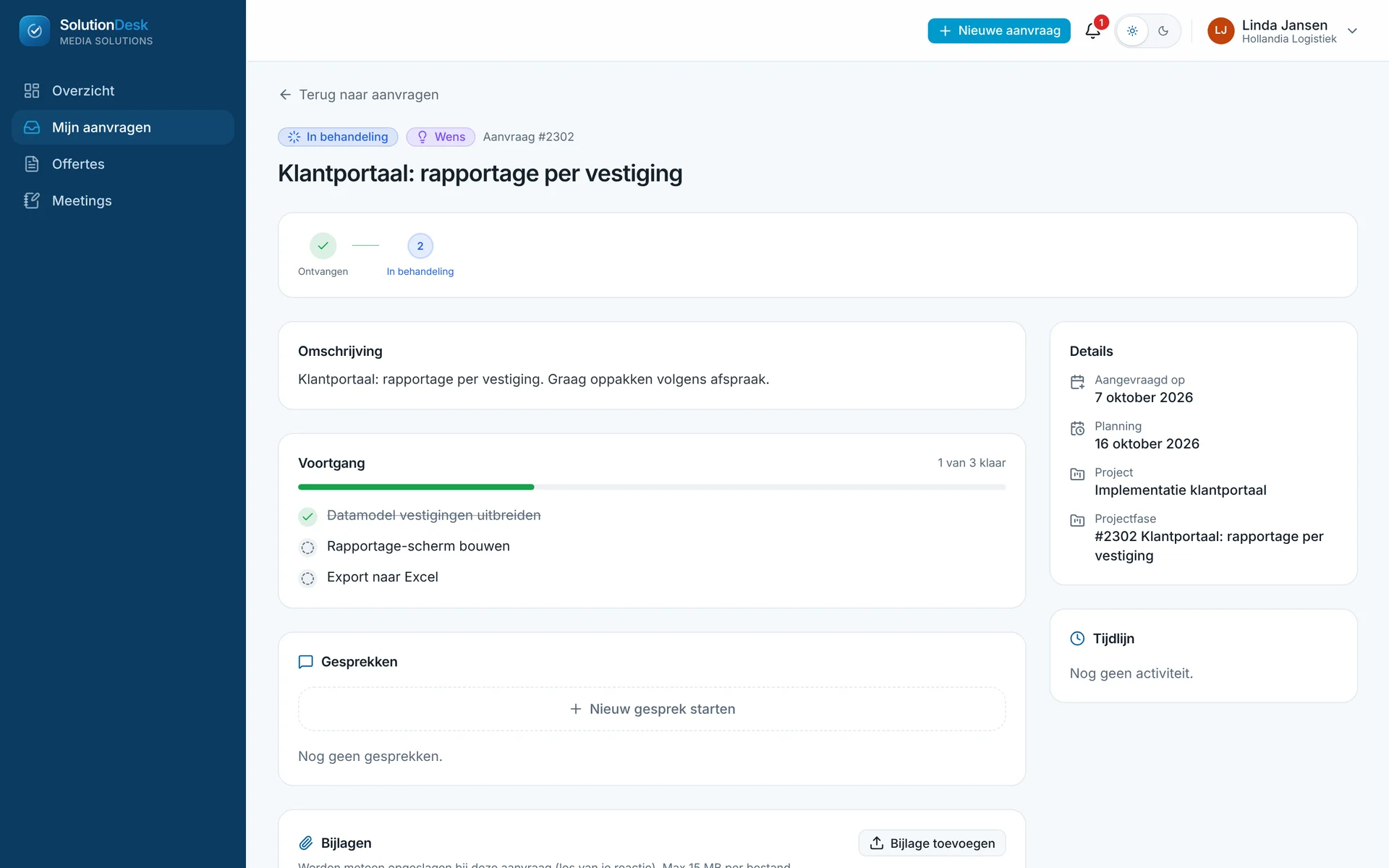Add attachment with Bijlage toevoegen

pos(932,843)
